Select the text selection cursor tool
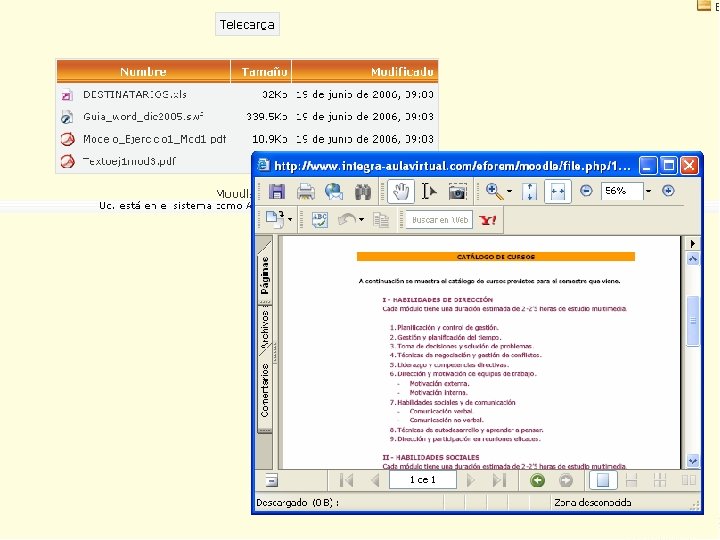Image resolution: width=720 pixels, height=540 pixels. click(x=429, y=191)
